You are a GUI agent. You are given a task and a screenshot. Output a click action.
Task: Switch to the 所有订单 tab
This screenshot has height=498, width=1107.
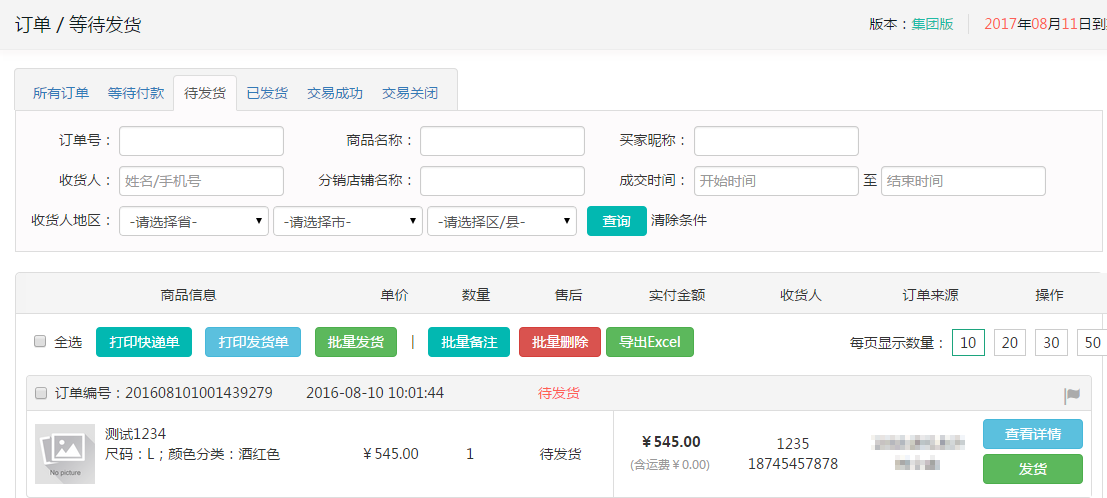[x=61, y=93]
